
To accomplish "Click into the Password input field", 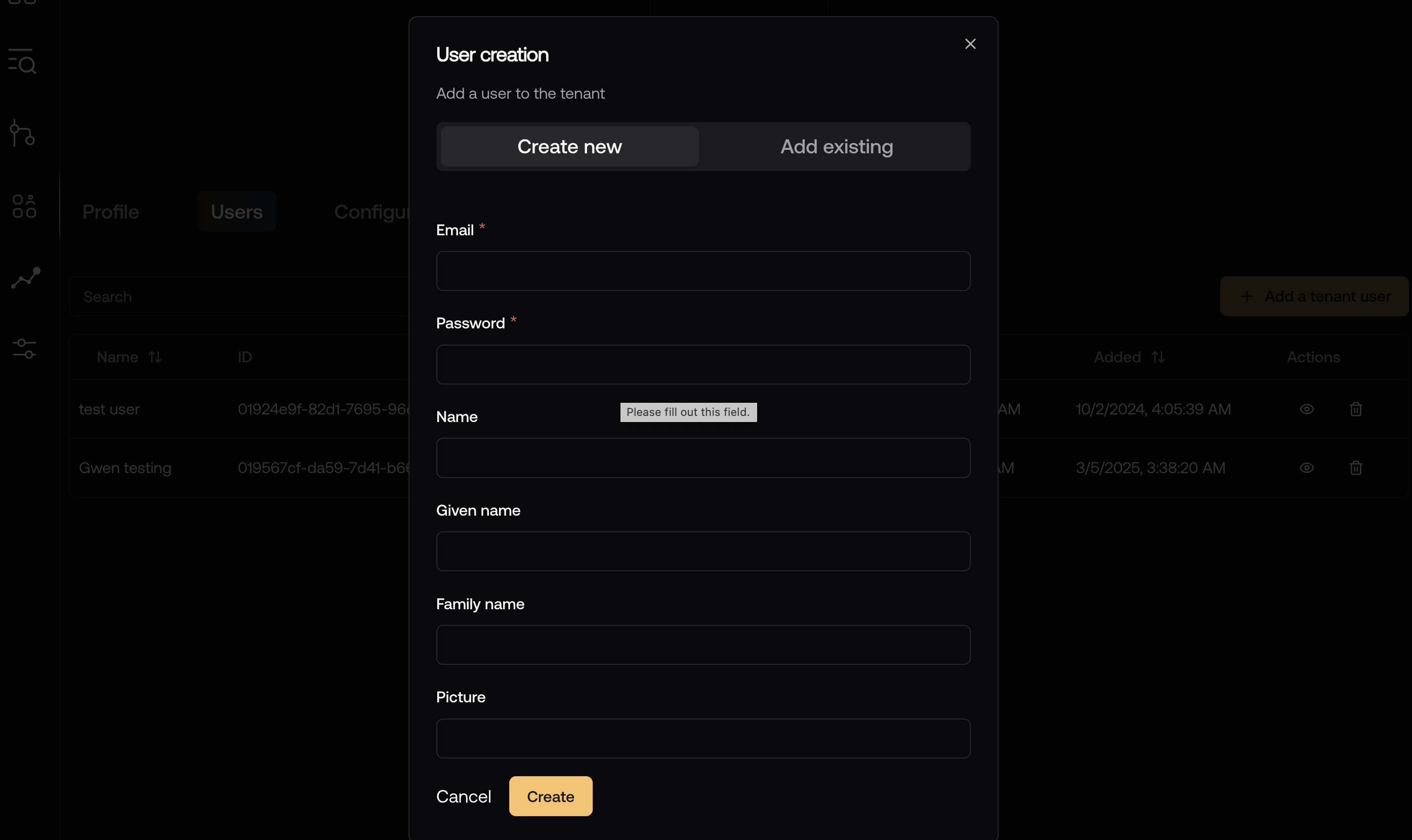I will tap(703, 364).
